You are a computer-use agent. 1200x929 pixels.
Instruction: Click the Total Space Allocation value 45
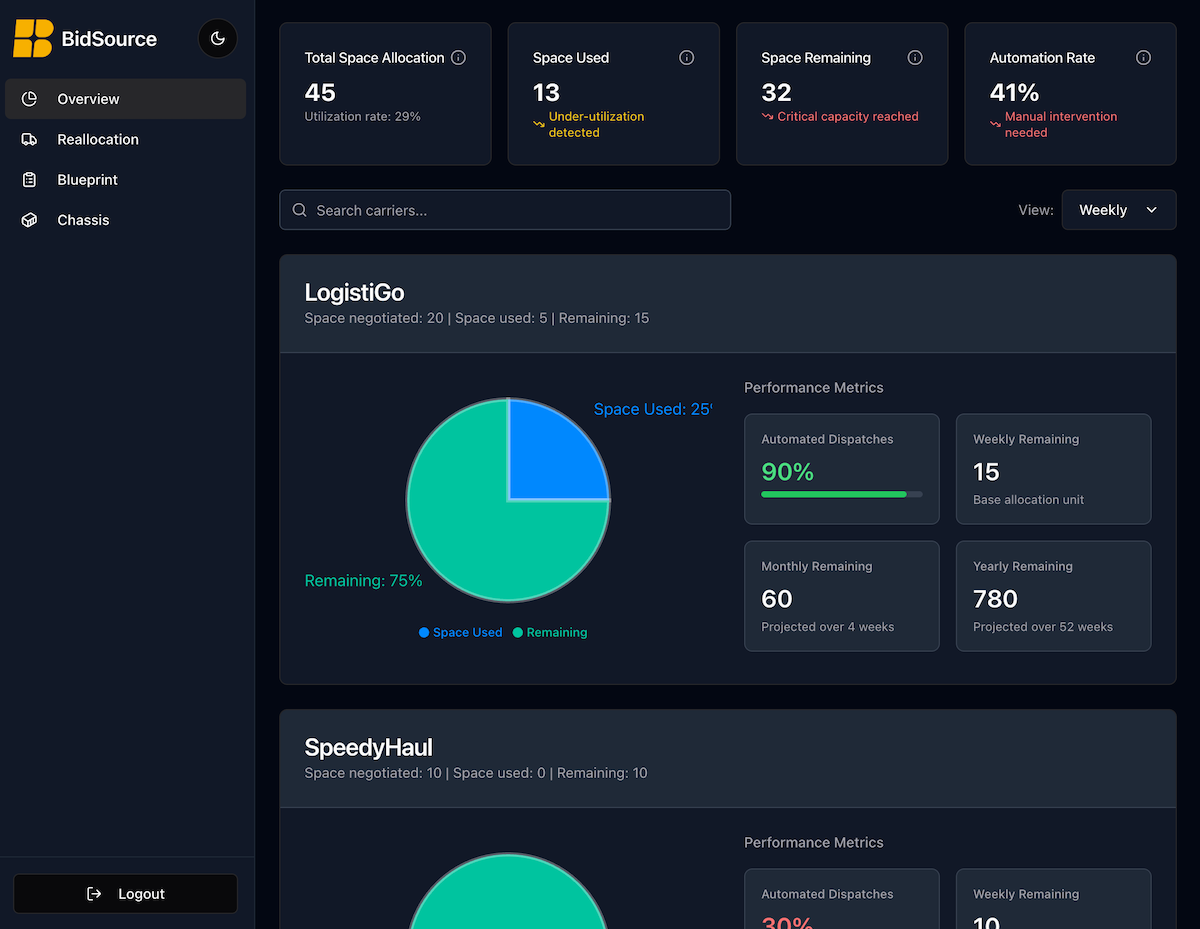click(x=320, y=93)
